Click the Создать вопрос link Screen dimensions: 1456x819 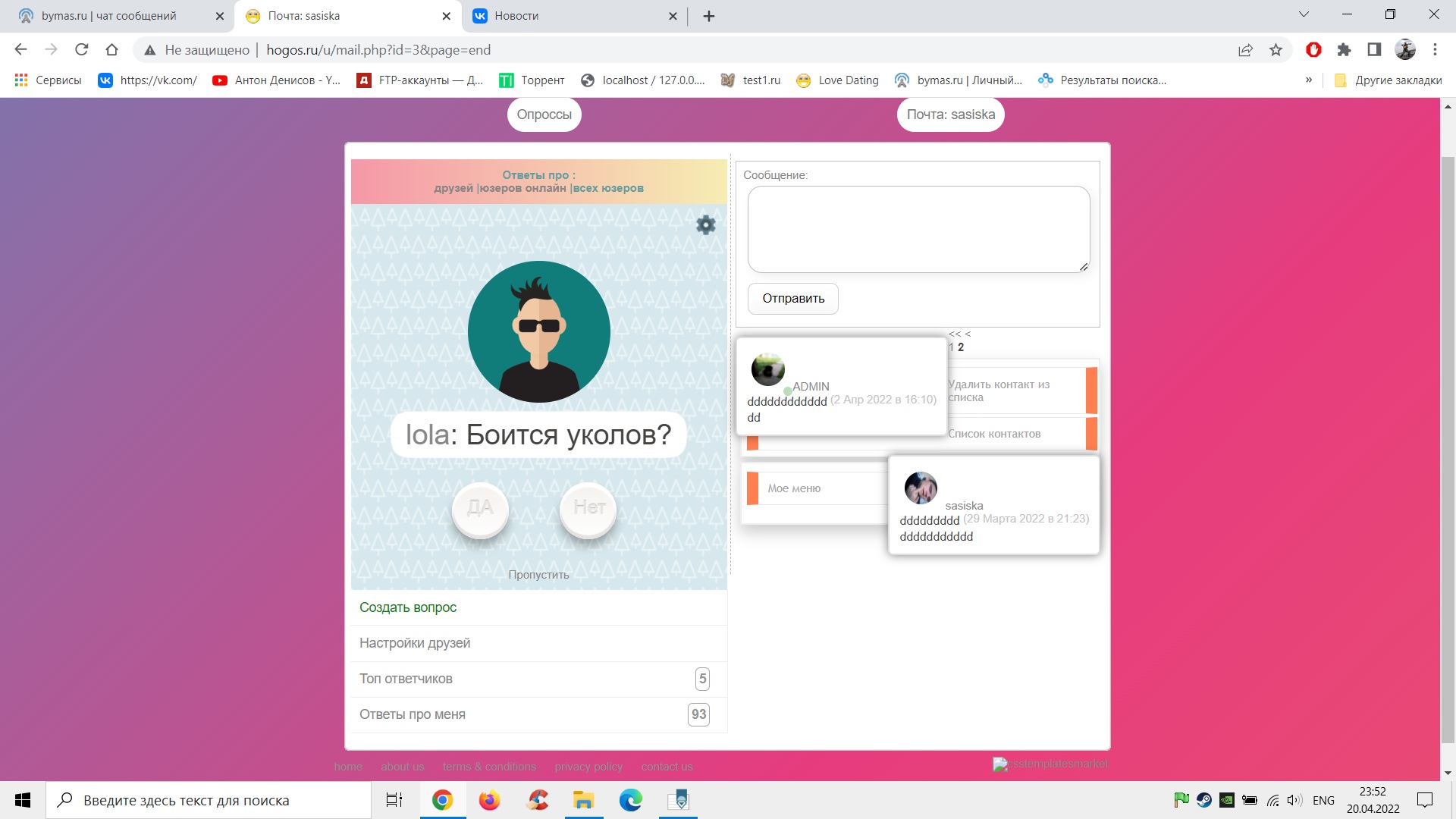click(x=408, y=607)
